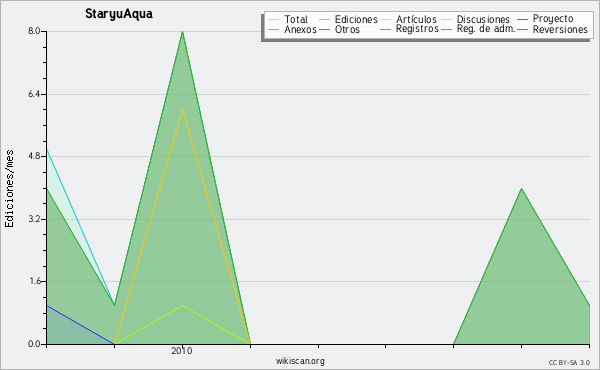600x370 pixels.
Task: Click the green peak at value 8
Action: point(183,32)
